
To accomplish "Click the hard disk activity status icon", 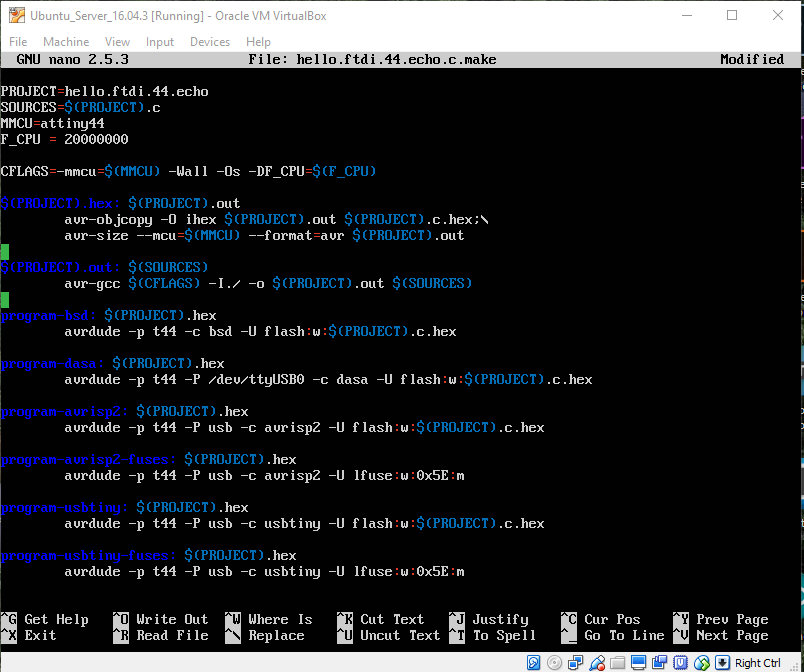I will pos(533,663).
